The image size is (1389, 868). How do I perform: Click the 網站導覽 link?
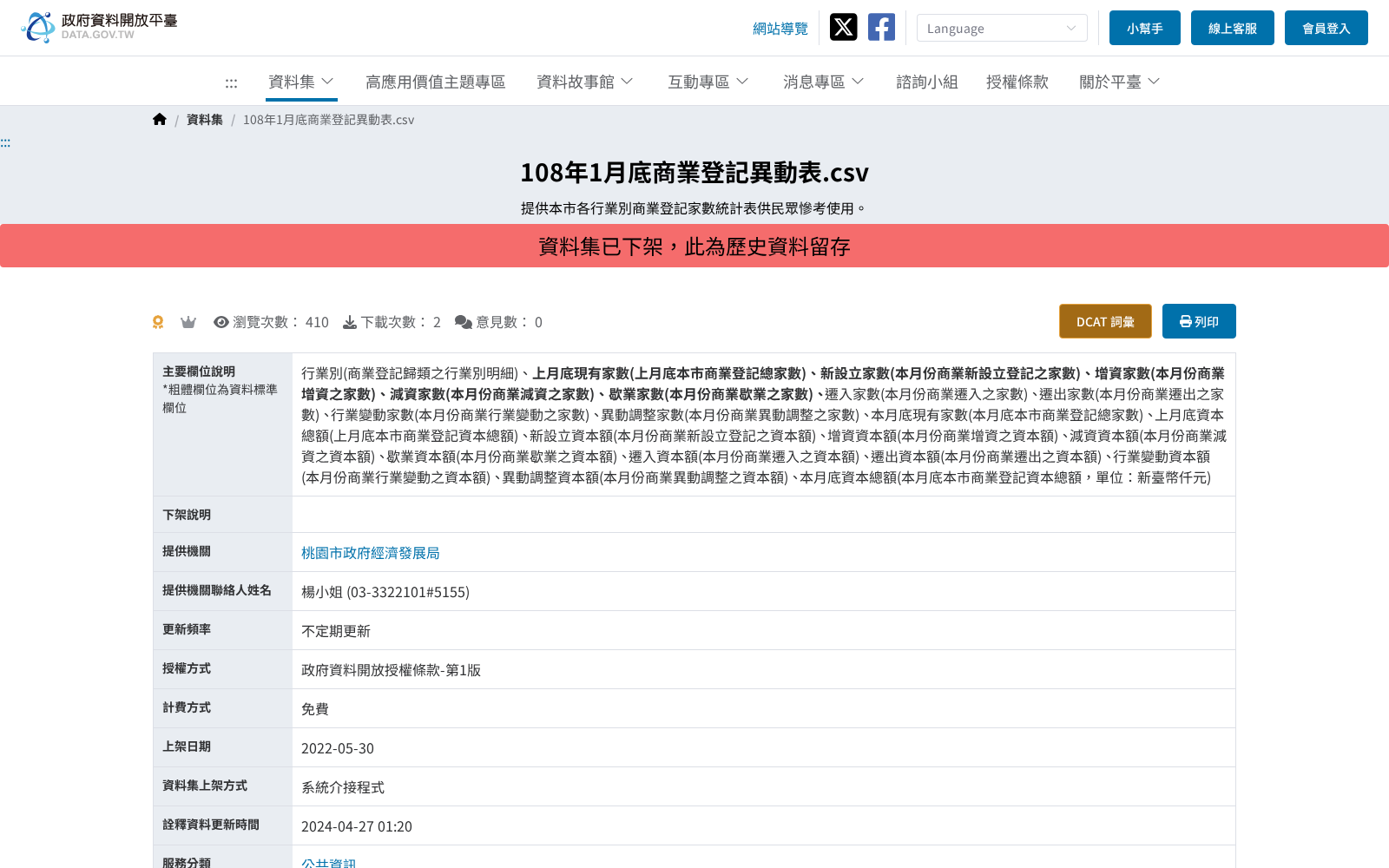point(780,29)
